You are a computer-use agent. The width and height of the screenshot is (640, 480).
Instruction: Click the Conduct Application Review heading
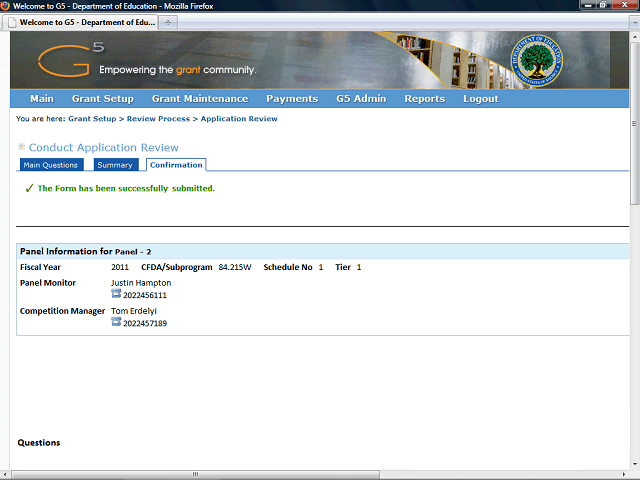pyautogui.click(x=104, y=147)
